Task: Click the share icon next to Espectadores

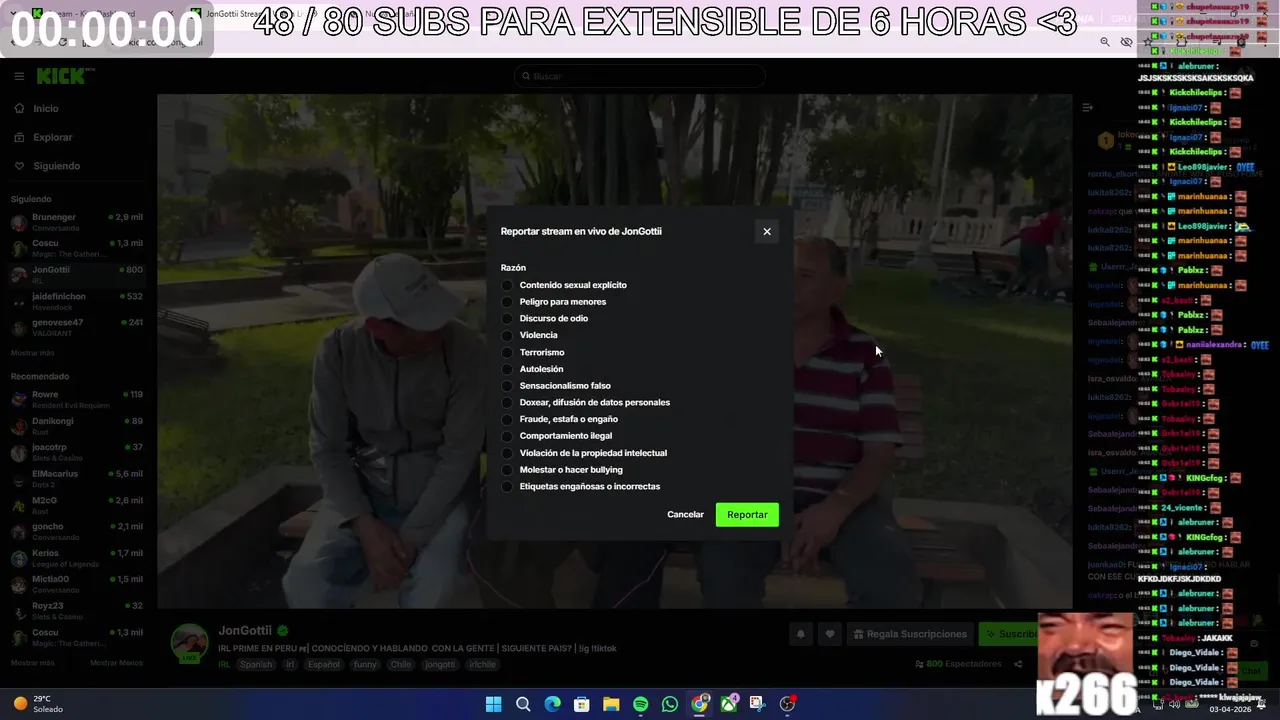Action: (1018, 664)
